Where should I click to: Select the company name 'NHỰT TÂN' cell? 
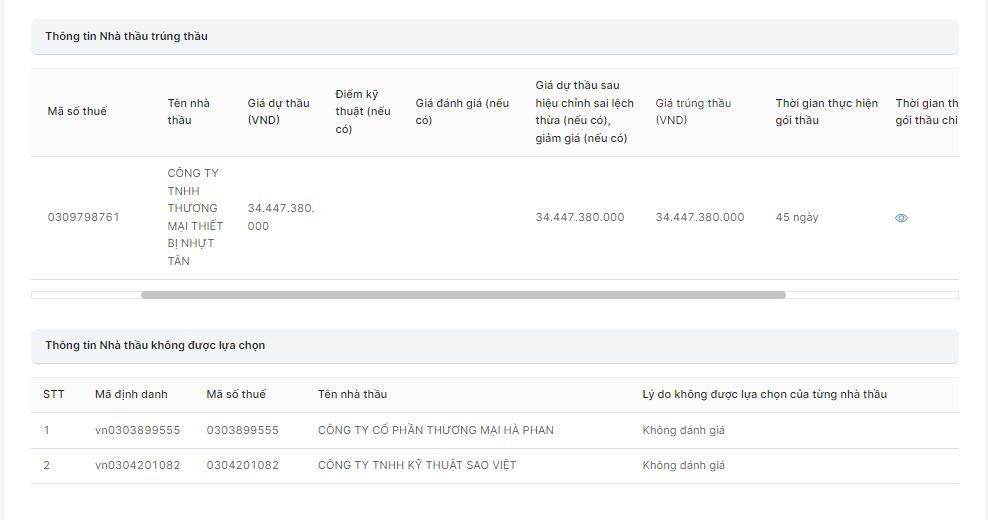click(x=195, y=218)
